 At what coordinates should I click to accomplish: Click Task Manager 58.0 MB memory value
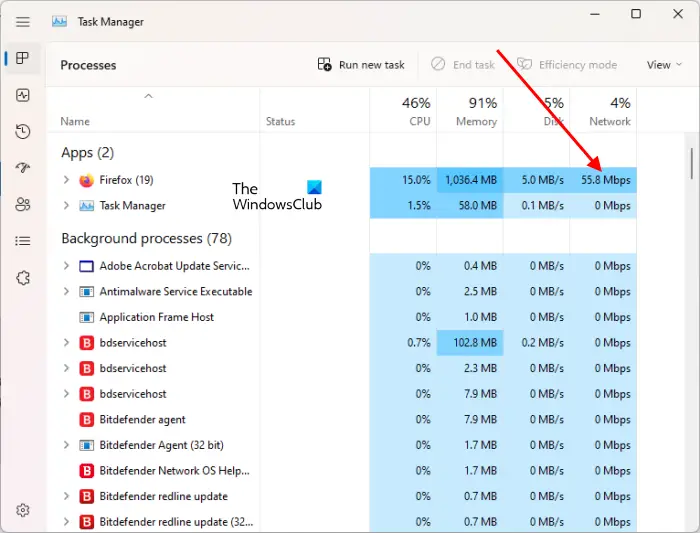tap(478, 205)
